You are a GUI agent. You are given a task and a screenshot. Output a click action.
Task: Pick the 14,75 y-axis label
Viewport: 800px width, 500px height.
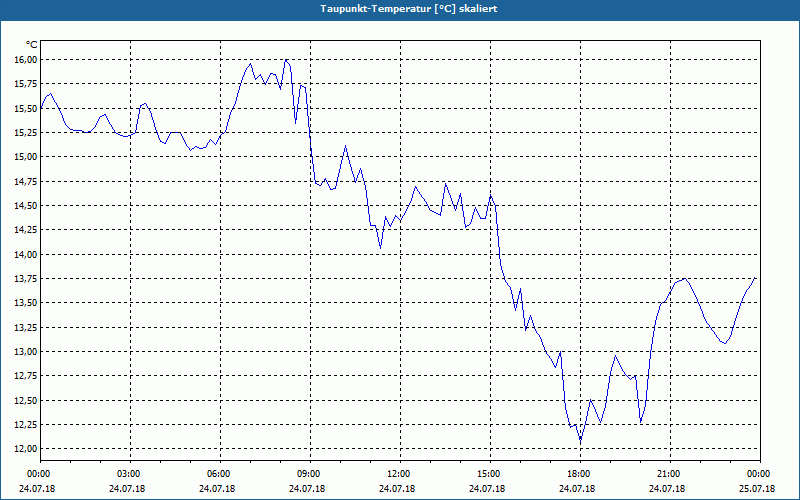pyautogui.click(x=24, y=181)
